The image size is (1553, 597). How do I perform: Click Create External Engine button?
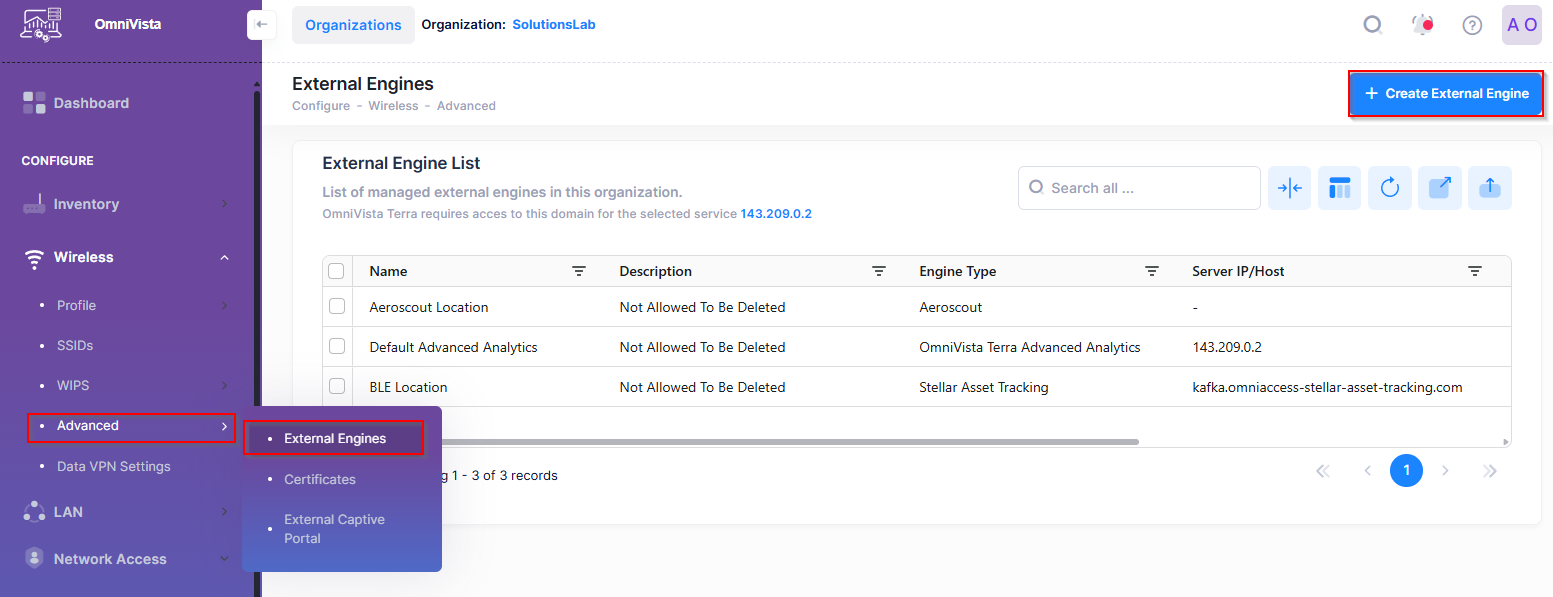[1445, 94]
